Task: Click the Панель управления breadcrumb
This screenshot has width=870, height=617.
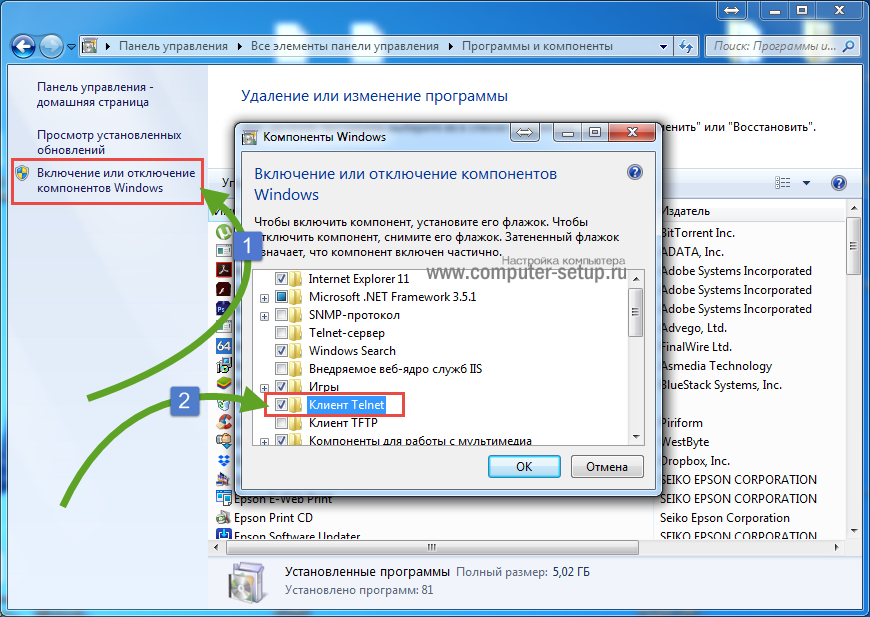Action: point(174,46)
